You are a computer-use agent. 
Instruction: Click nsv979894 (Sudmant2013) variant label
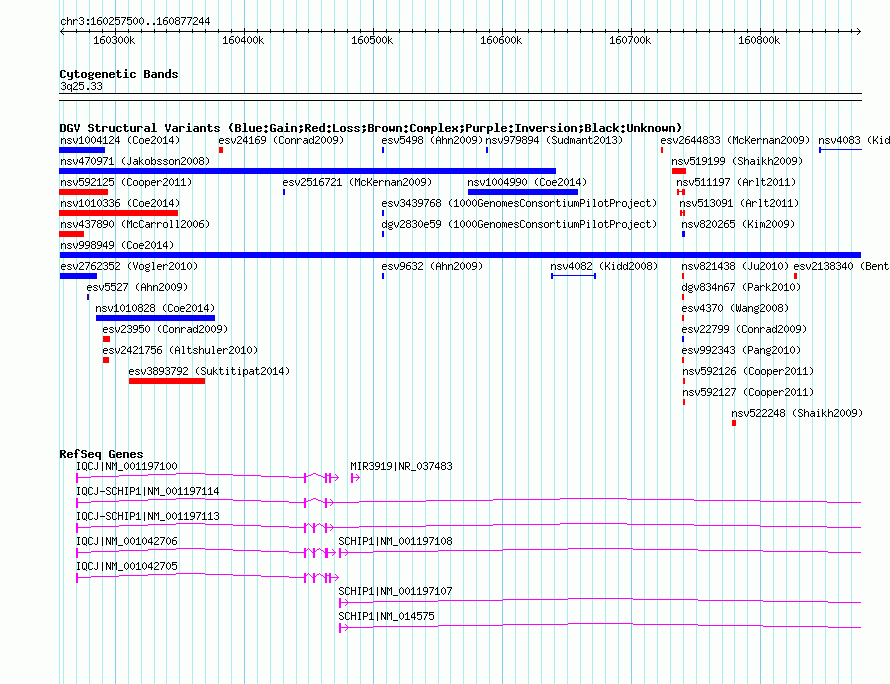[x=554, y=140]
